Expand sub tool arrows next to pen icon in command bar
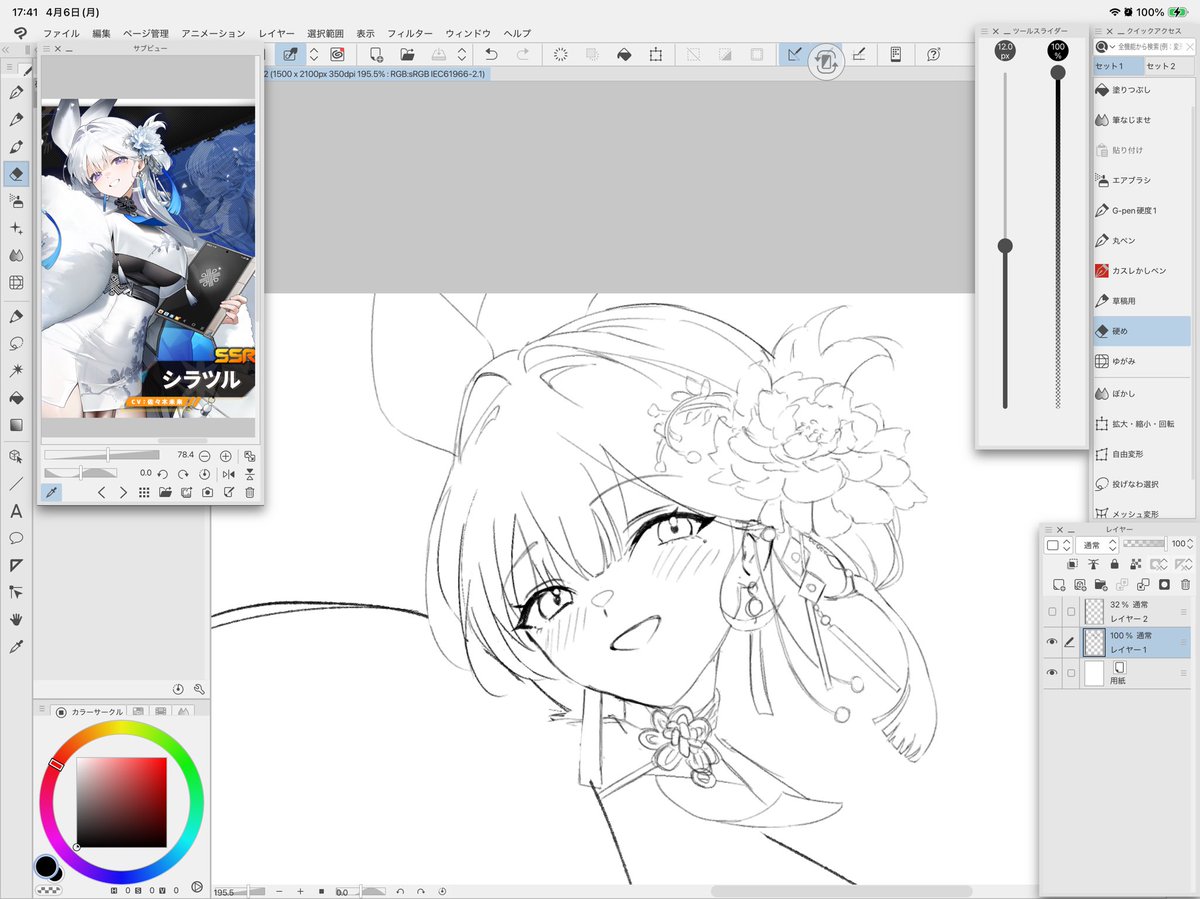This screenshot has width=1200, height=899. (313, 55)
